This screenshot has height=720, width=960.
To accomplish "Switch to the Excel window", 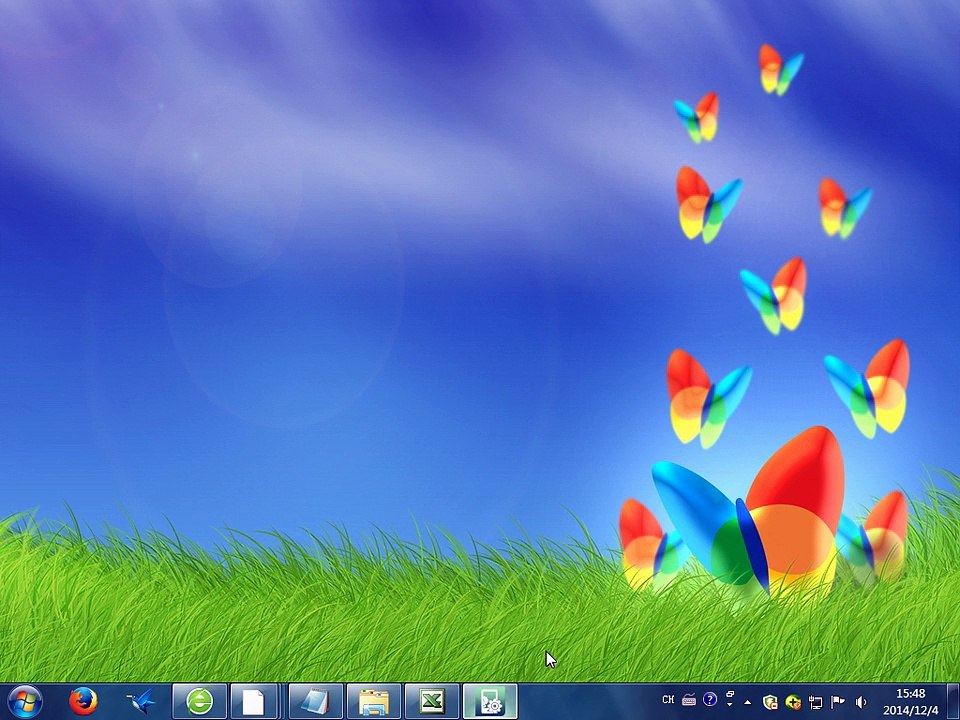I will coord(432,702).
